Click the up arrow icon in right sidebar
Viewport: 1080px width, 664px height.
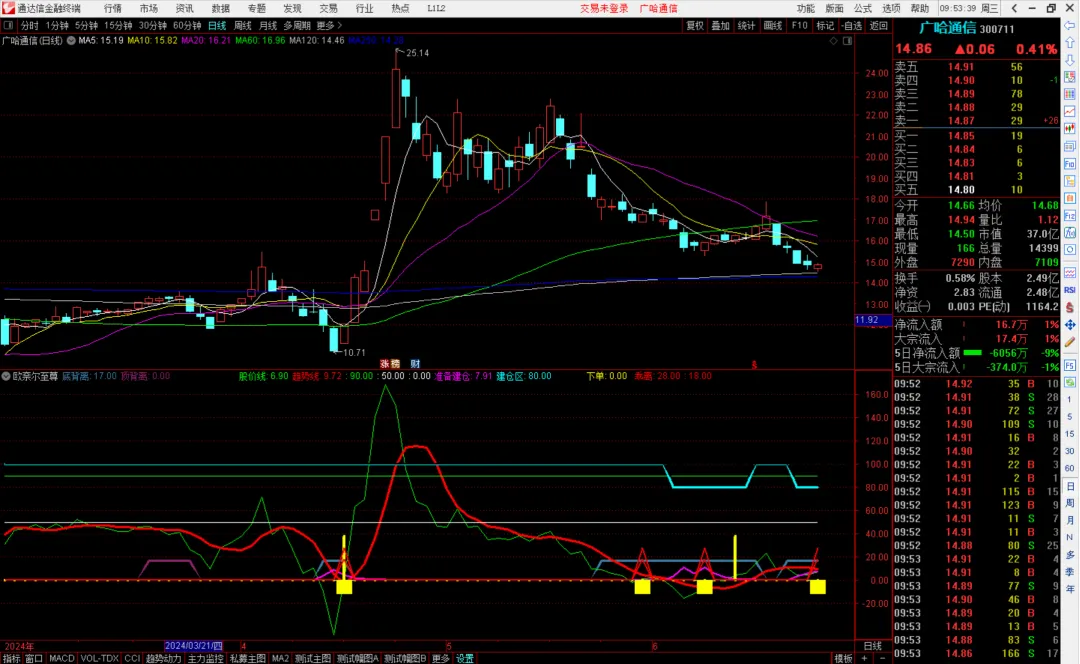pos(1070,43)
